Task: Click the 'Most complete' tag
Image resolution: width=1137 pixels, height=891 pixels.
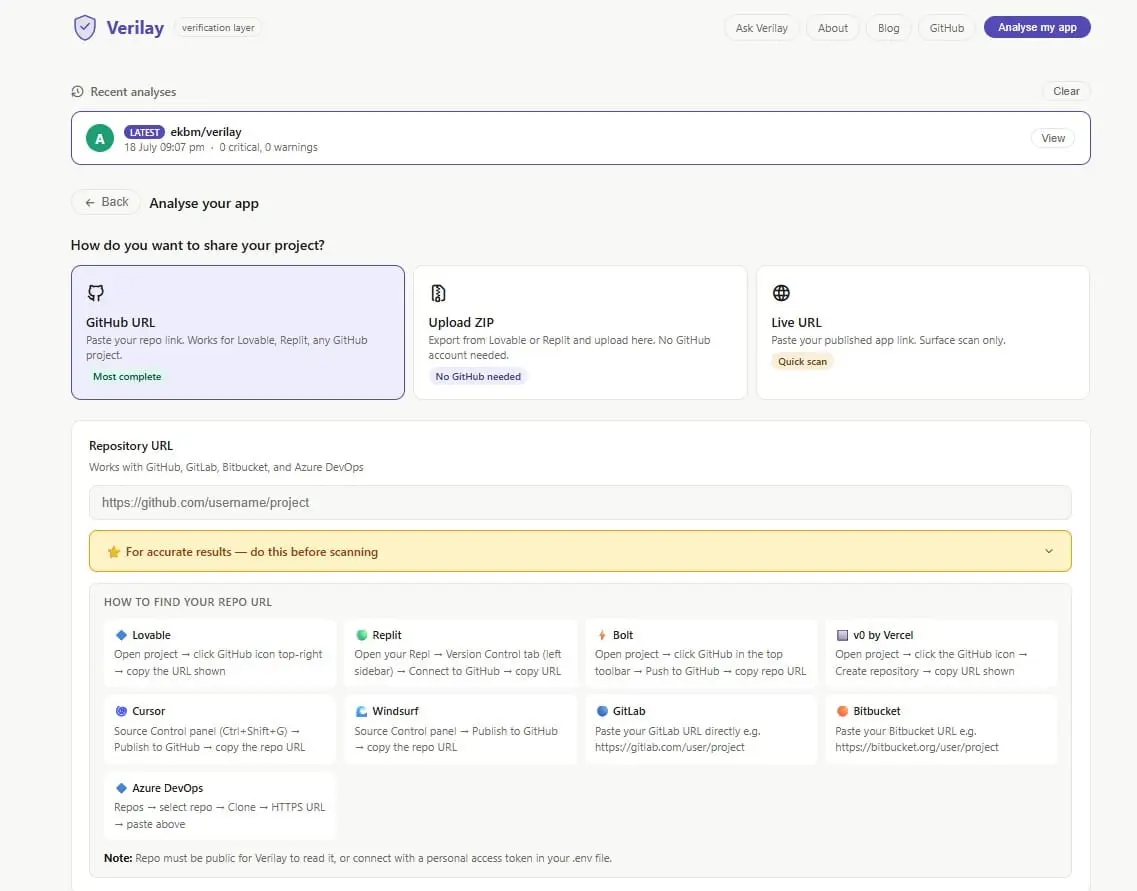Action: pyautogui.click(x=127, y=376)
